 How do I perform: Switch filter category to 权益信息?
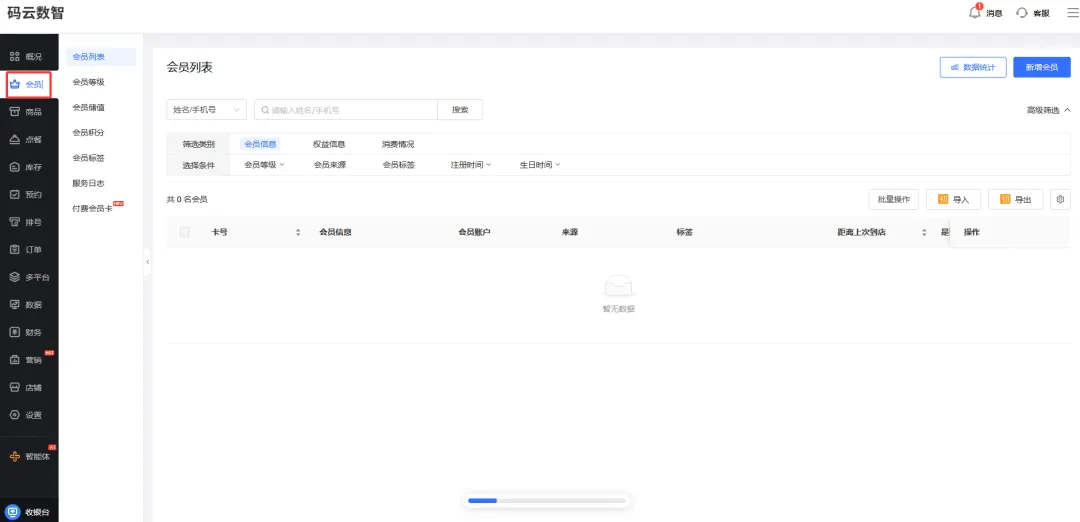coord(329,145)
